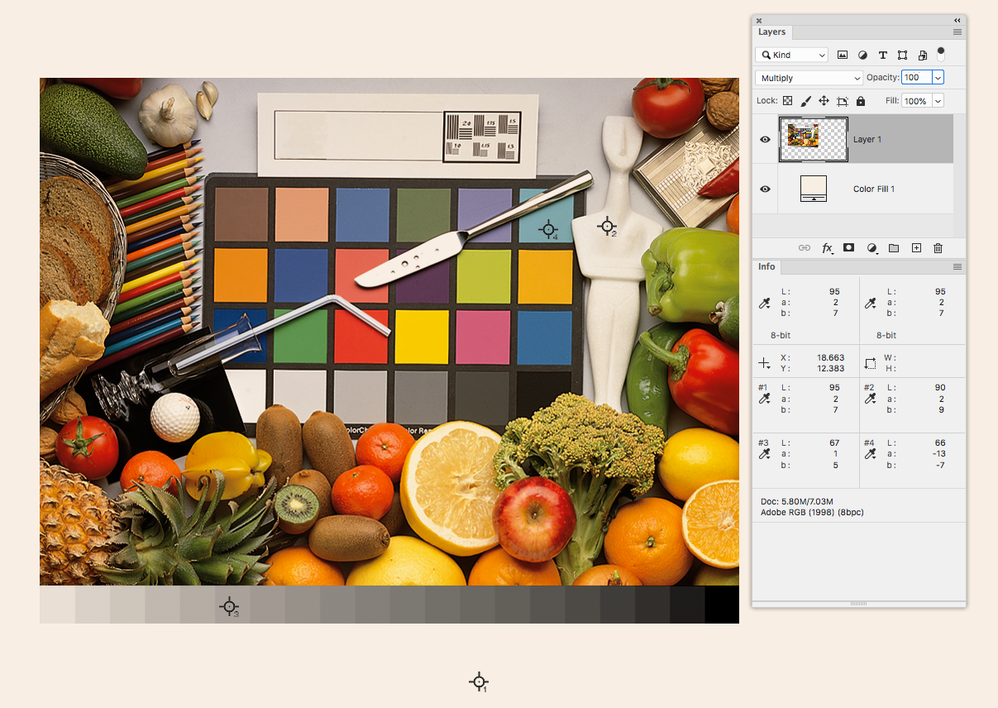The image size is (998, 708).
Task: Open the Multiply blend mode dropdown
Action: [808, 78]
